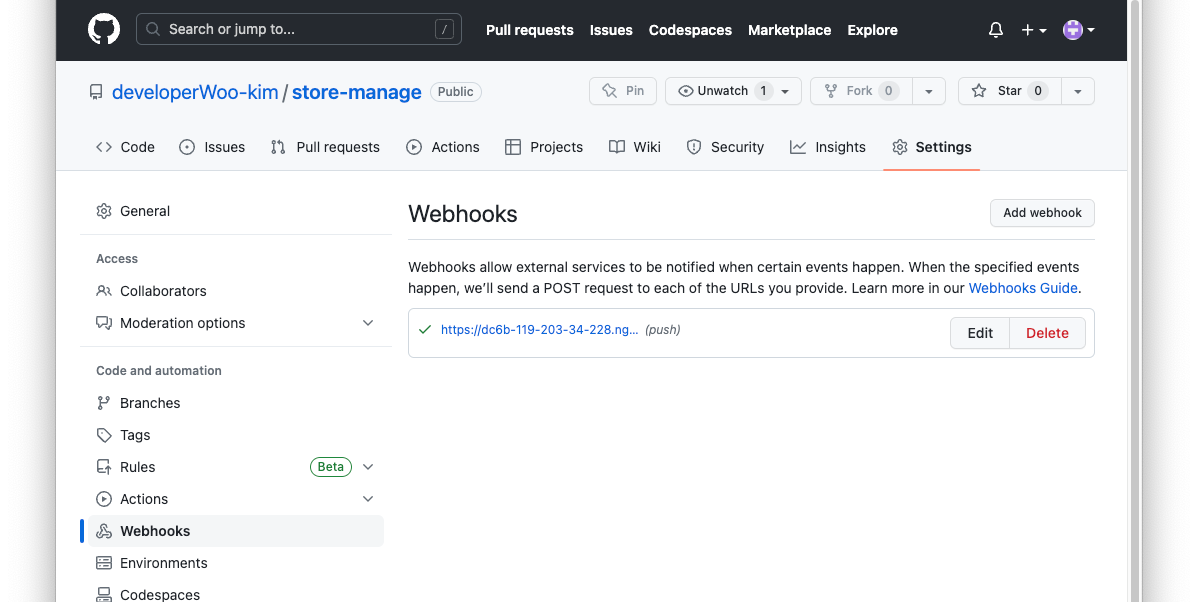
Task: Open Pull requests in top navigation
Action: click(x=529, y=30)
